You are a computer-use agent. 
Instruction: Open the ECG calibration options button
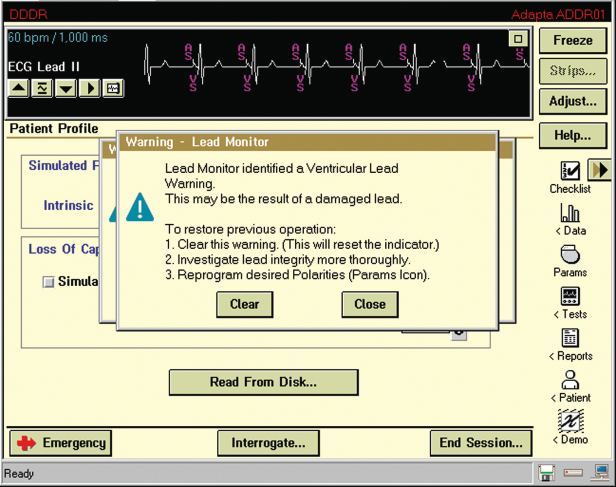coord(113,89)
